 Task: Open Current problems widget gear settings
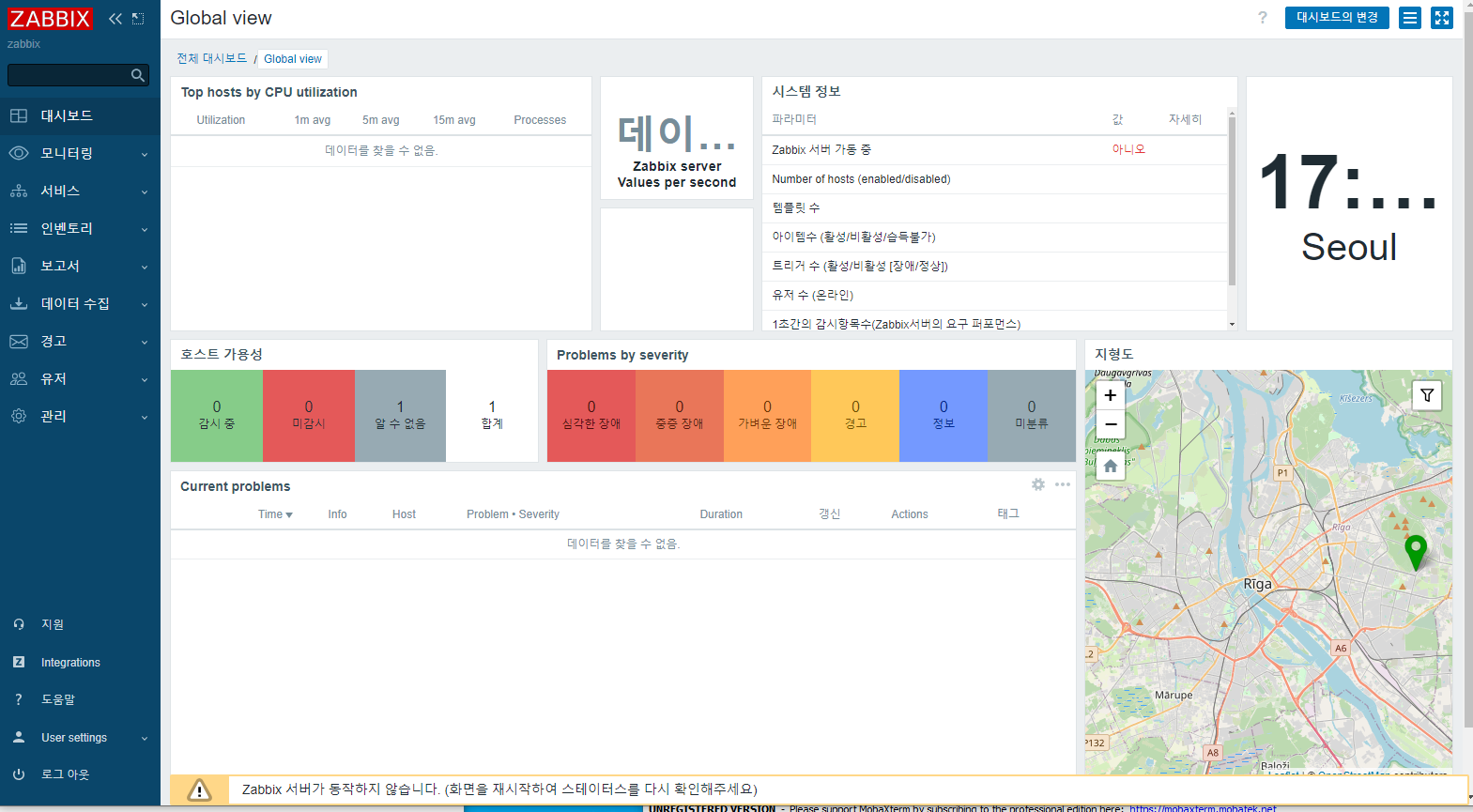[x=1038, y=484]
